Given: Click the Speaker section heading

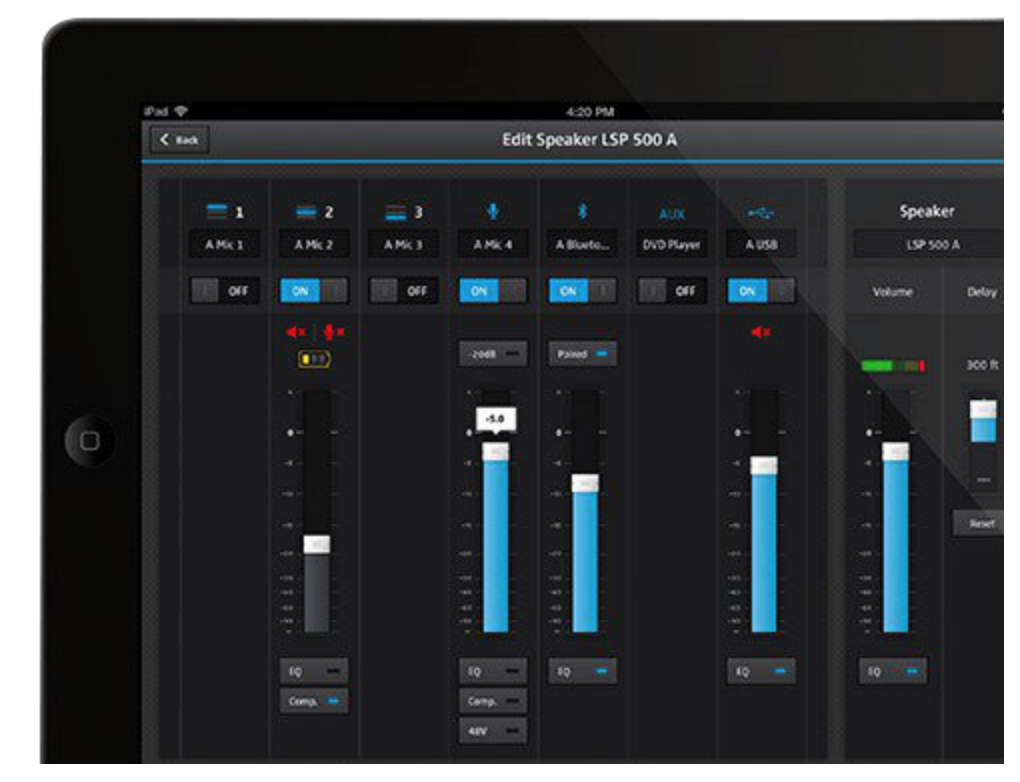Looking at the screenshot, I should point(926,211).
